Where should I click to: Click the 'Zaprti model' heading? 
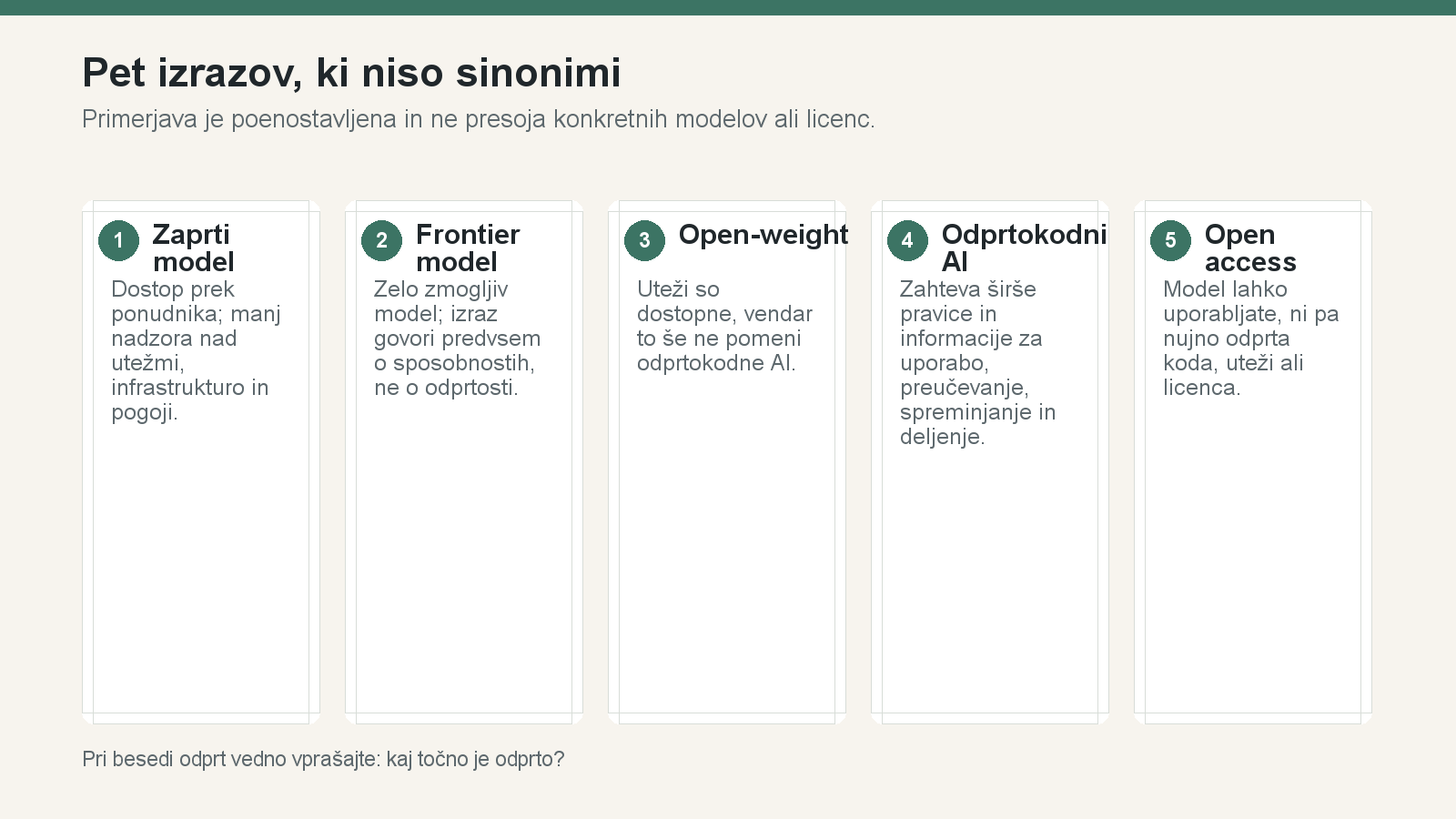(x=193, y=248)
